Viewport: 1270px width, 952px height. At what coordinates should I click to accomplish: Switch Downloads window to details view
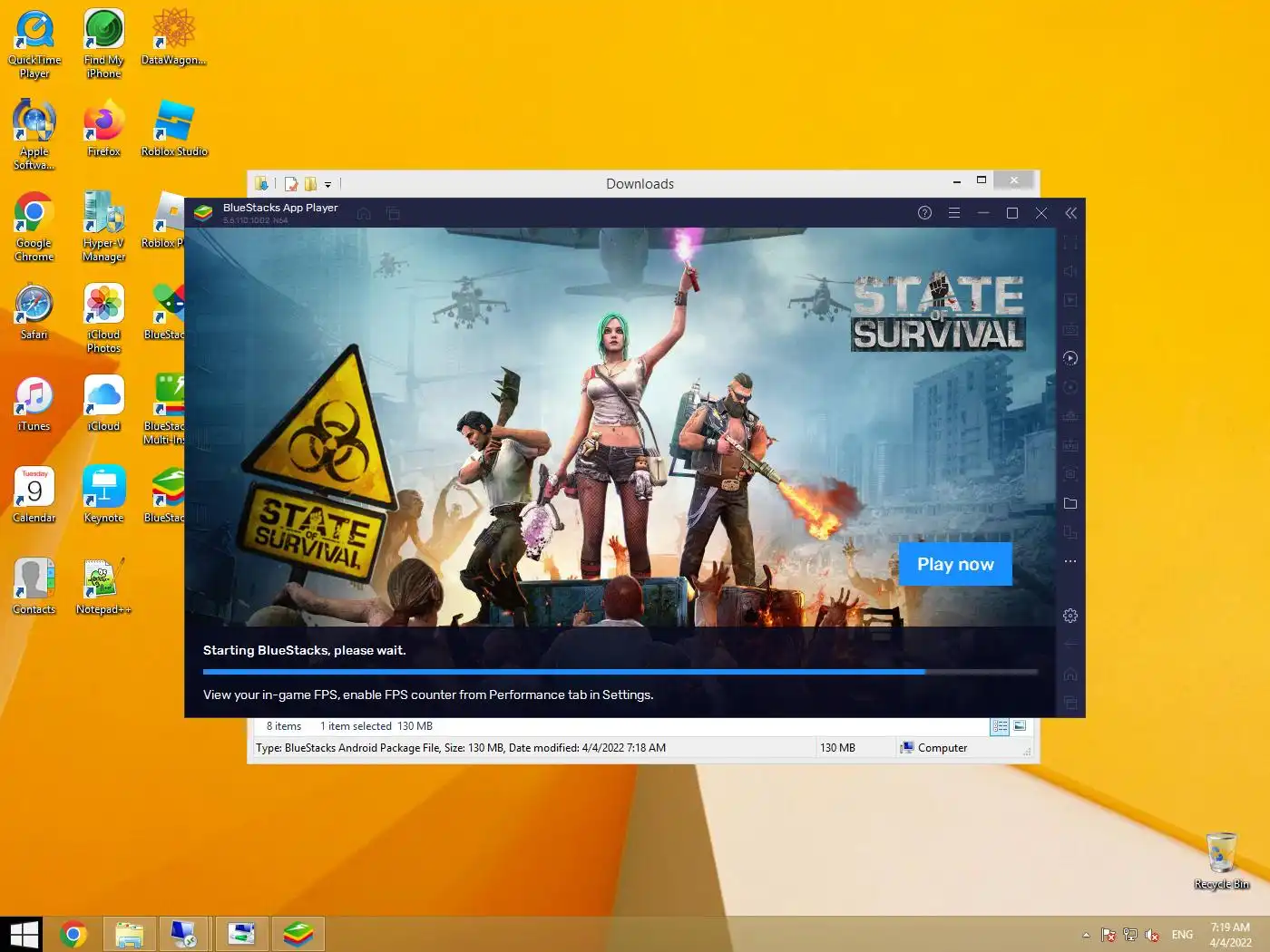tap(1000, 726)
